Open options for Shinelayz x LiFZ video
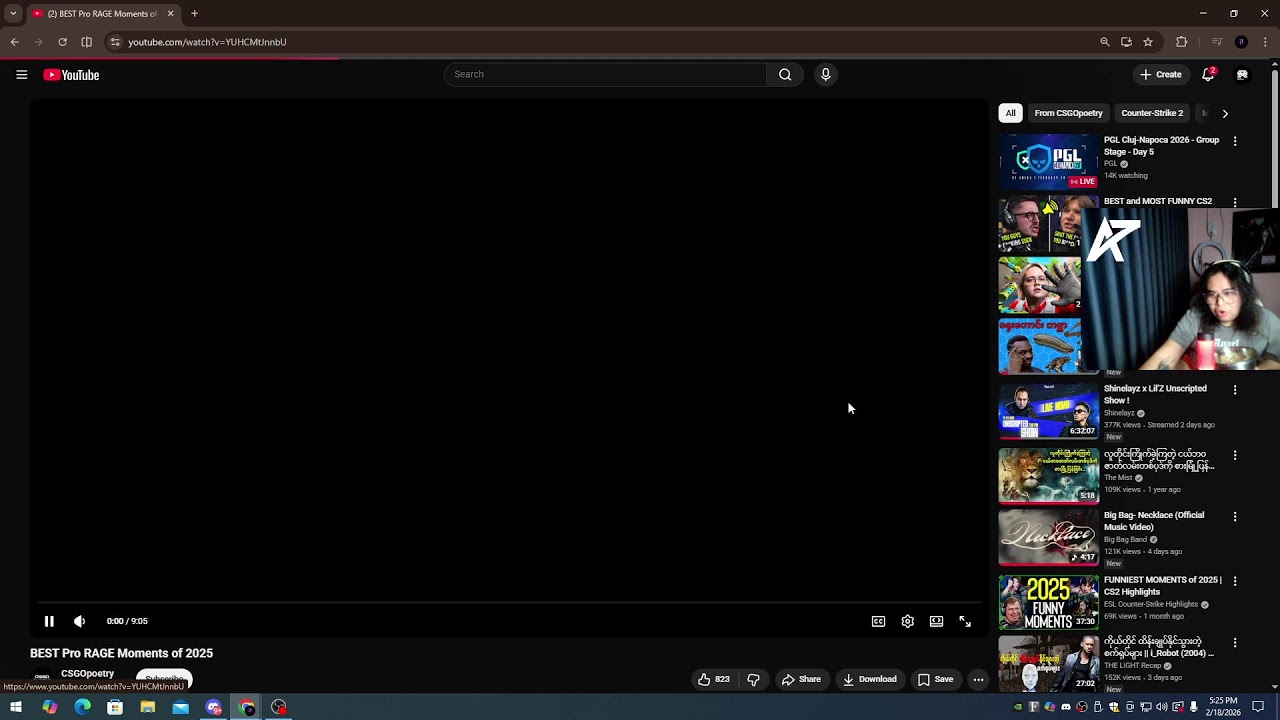The height and width of the screenshot is (720, 1280). click(x=1235, y=390)
